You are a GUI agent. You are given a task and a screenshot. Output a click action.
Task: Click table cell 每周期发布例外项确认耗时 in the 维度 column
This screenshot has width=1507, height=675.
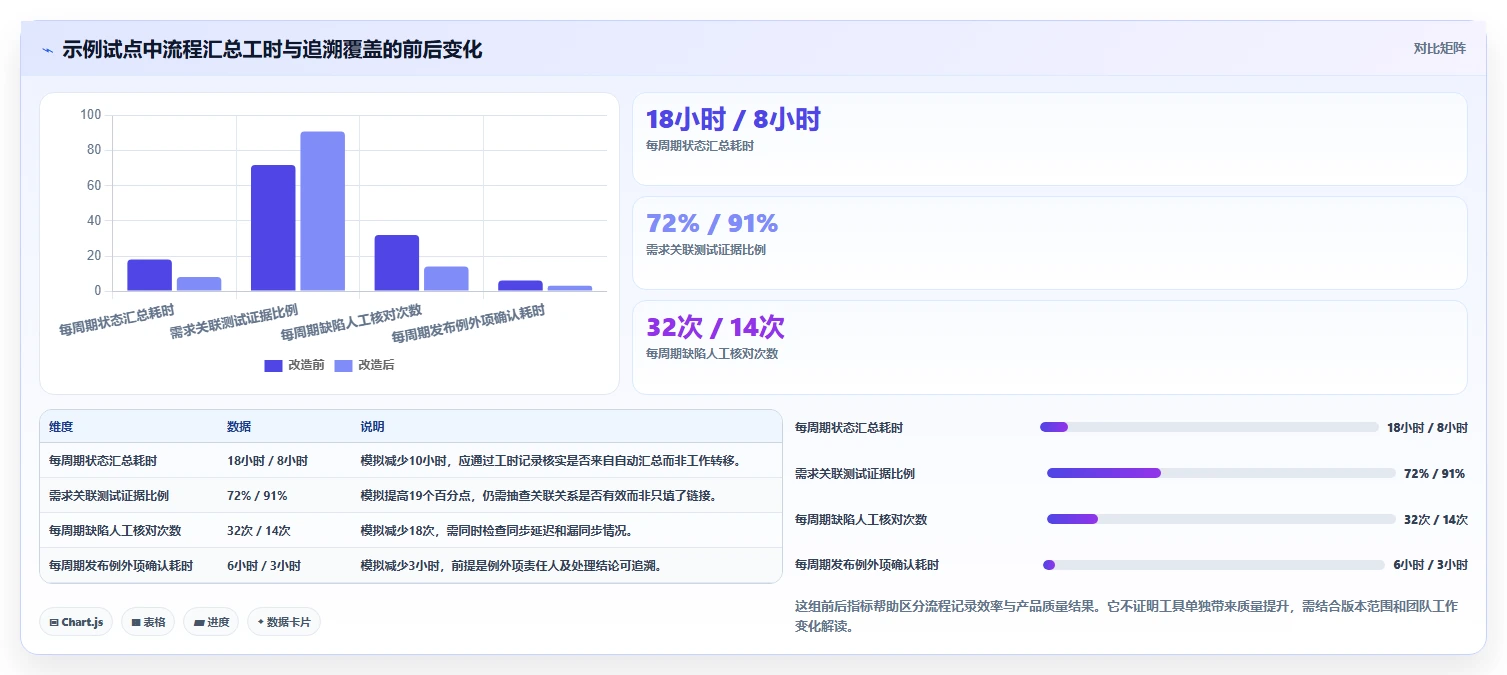[121, 565]
